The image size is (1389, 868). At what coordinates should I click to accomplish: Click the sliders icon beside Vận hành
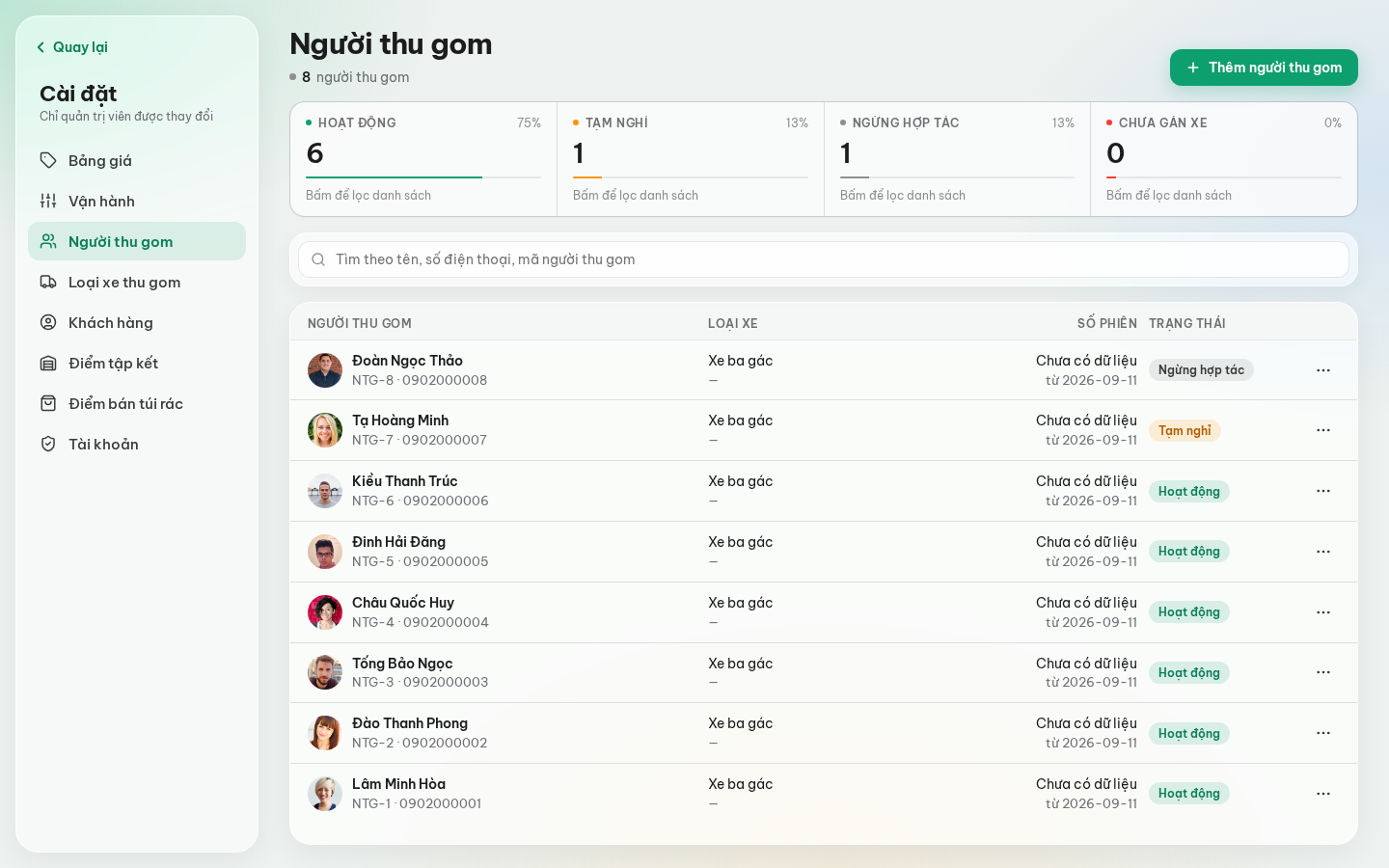click(x=48, y=201)
